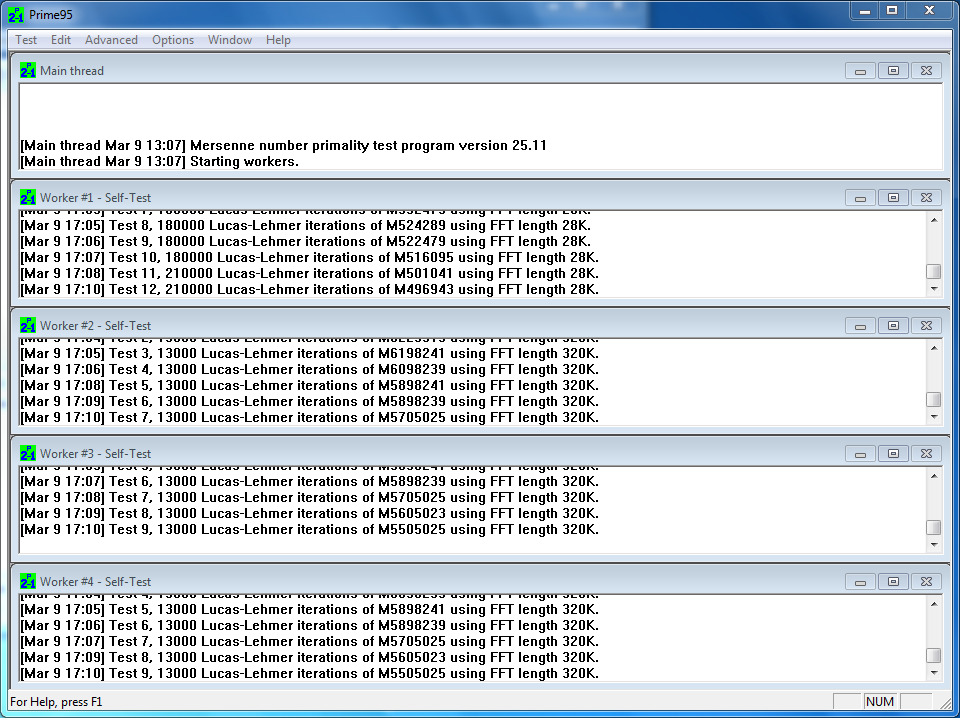
Task: Click Worker #1 Test 10 M516095 line
Action: click(309, 257)
